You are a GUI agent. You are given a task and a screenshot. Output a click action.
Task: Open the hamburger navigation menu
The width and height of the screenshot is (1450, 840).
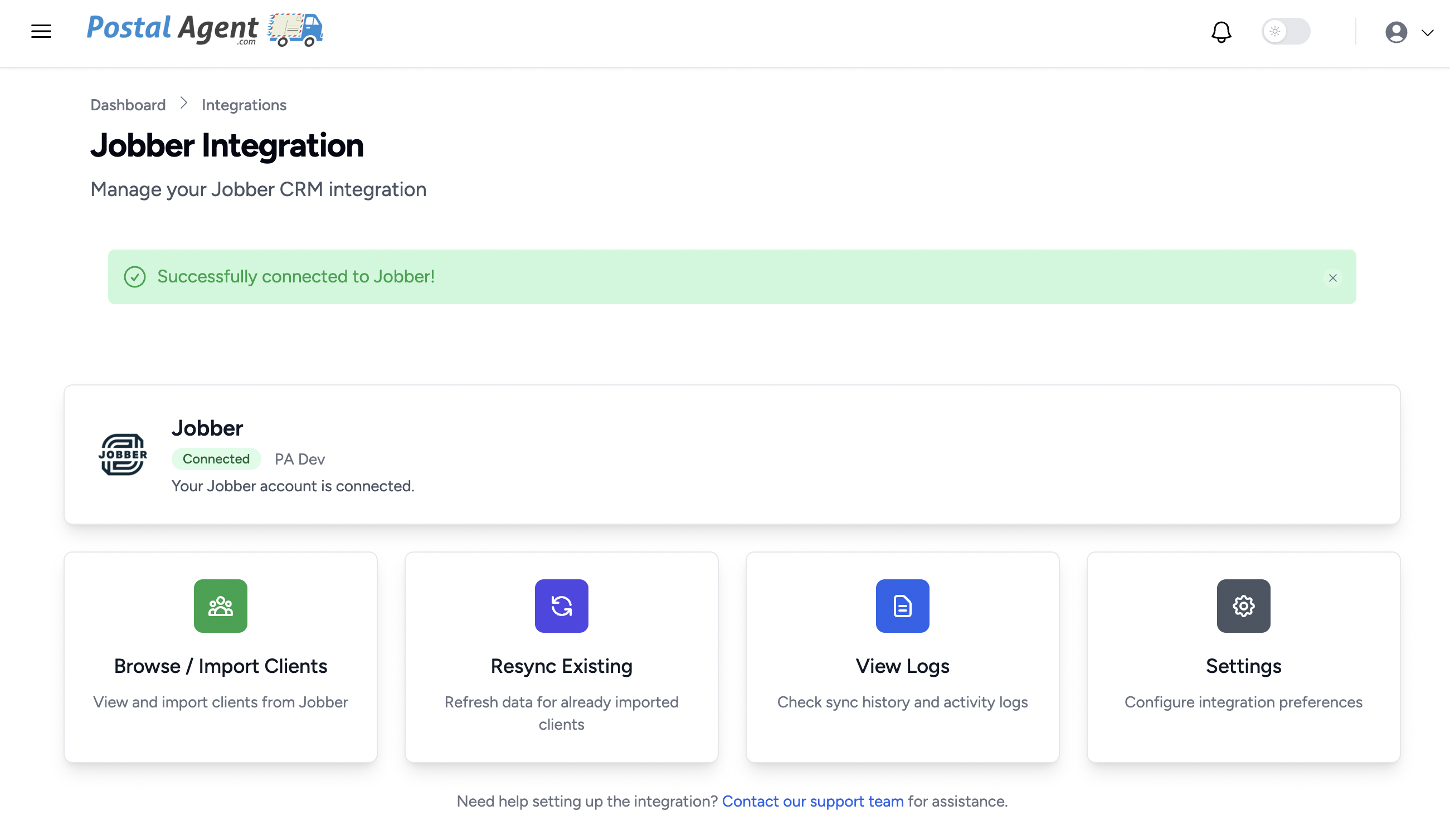coord(41,31)
